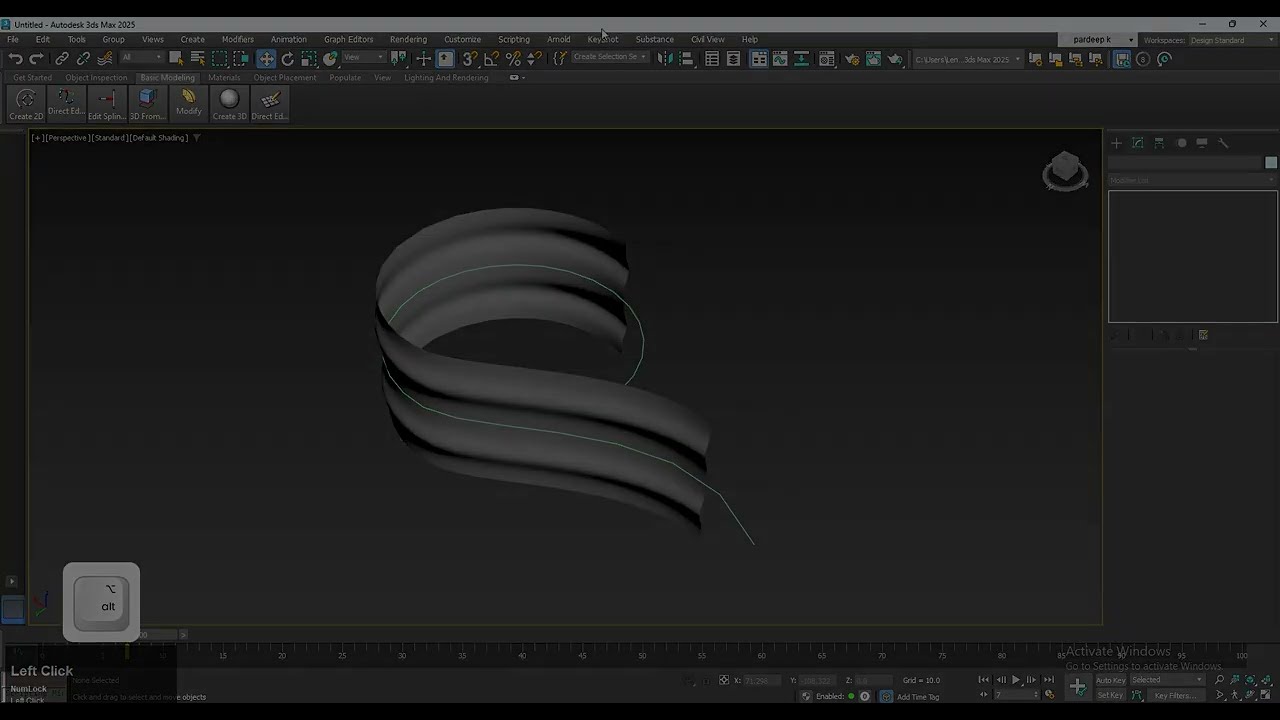The image size is (1280, 720).
Task: Click the ribbon Modify tool
Action: tap(188, 104)
